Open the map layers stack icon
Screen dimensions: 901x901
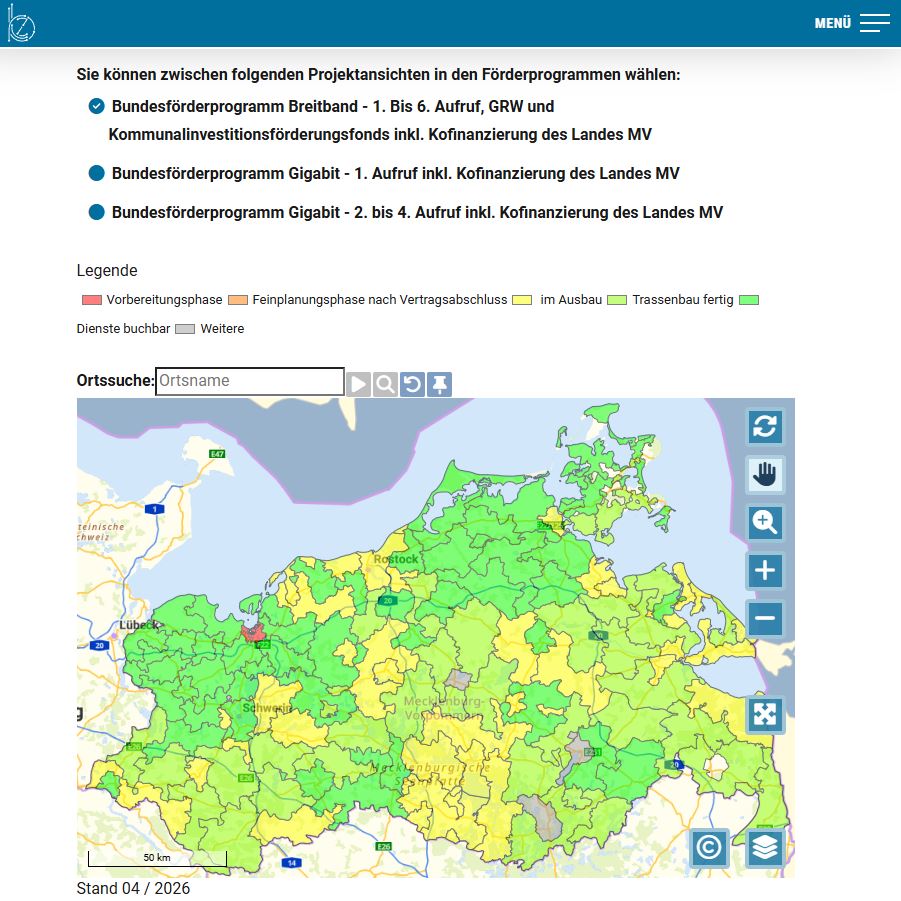coord(765,848)
